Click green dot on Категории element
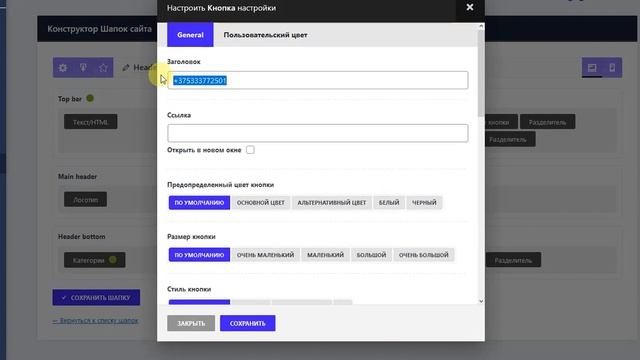 [x=113, y=260]
